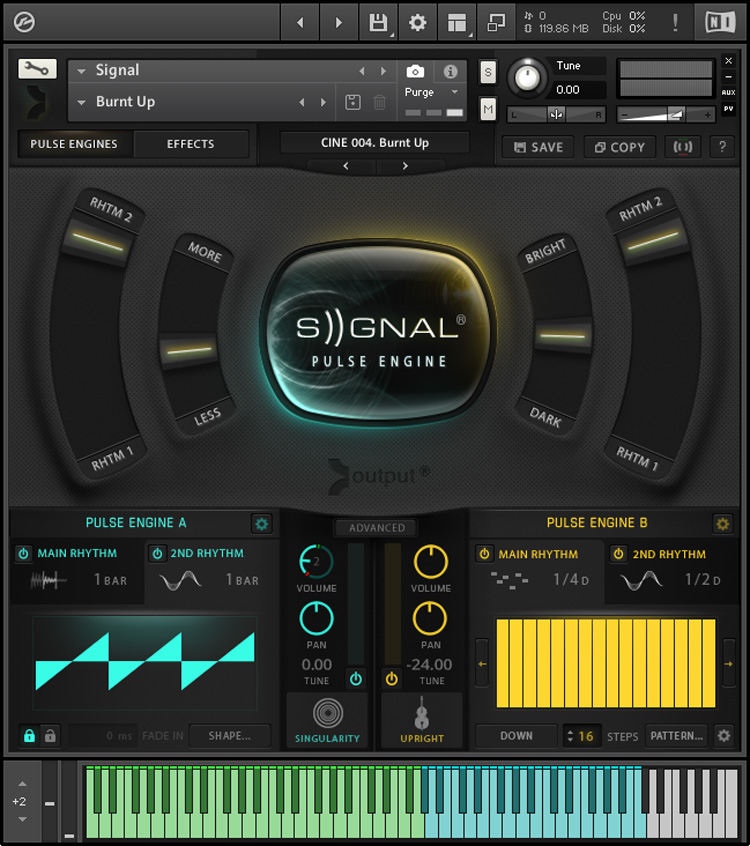Click the Engine A sawtooth waveform display

coord(145,663)
